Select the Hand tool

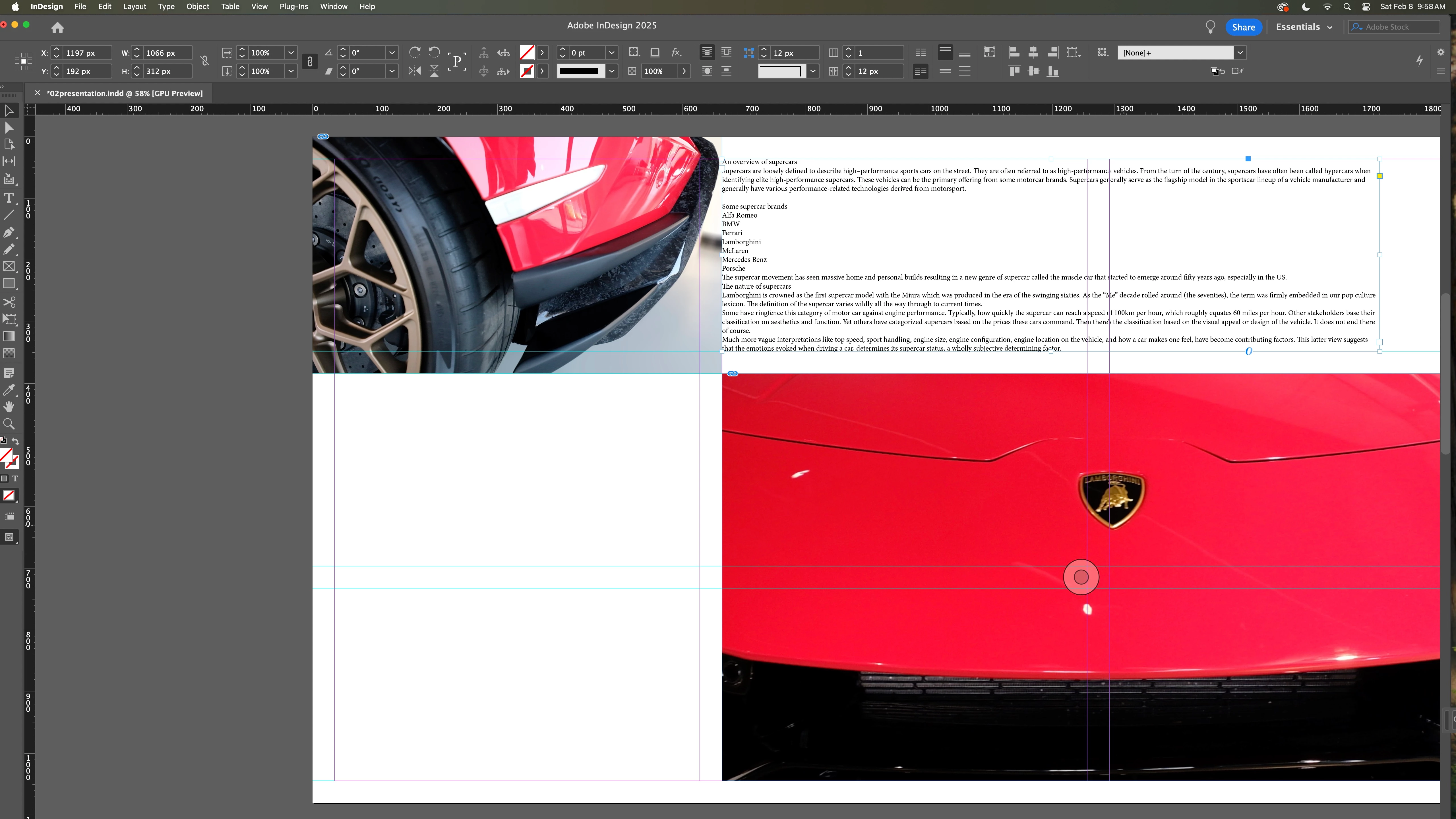(x=9, y=407)
